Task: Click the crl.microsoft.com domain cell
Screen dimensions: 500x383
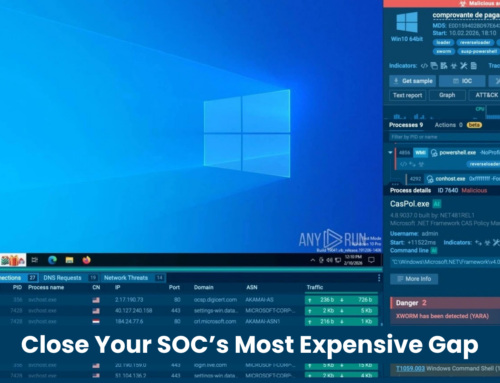Action: [x=215, y=322]
